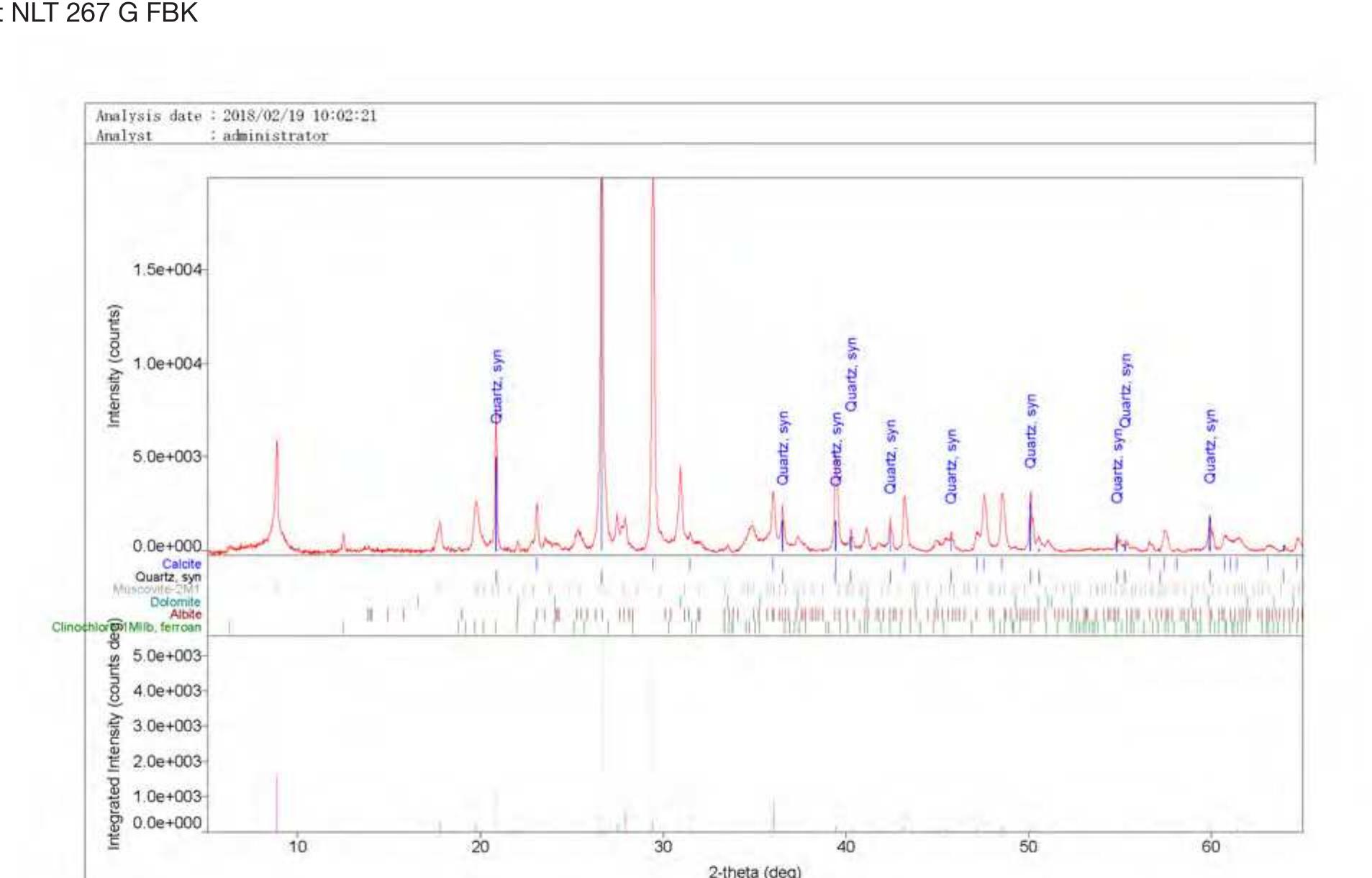Click the magenta integrated intensity bar near 9 degrees

[276, 799]
